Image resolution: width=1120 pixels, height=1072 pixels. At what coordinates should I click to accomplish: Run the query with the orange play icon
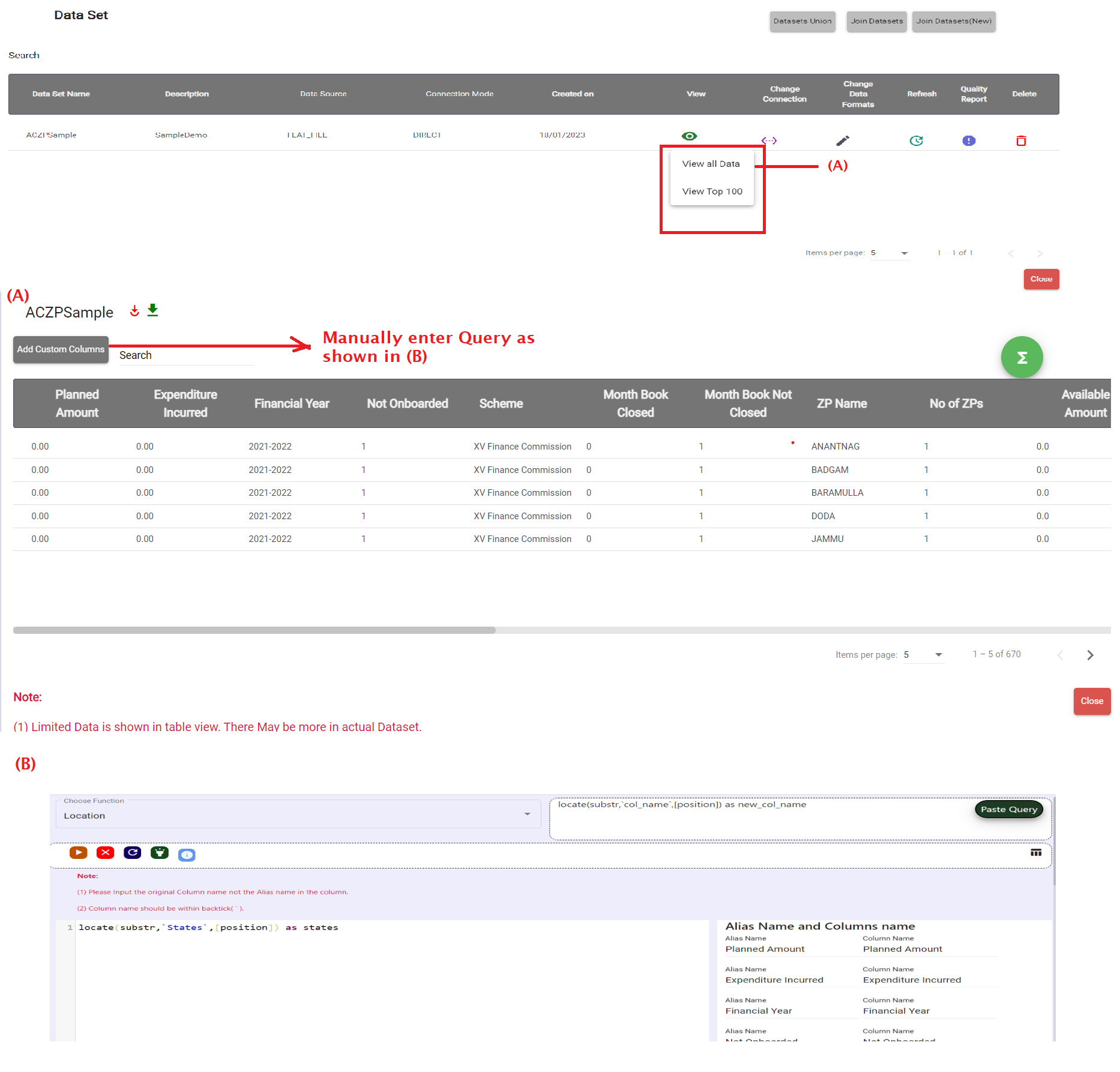pos(78,852)
